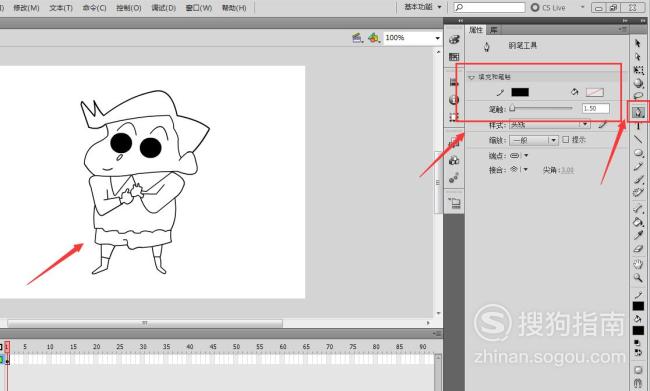Select the 3D Rotation tool

(x=638, y=83)
